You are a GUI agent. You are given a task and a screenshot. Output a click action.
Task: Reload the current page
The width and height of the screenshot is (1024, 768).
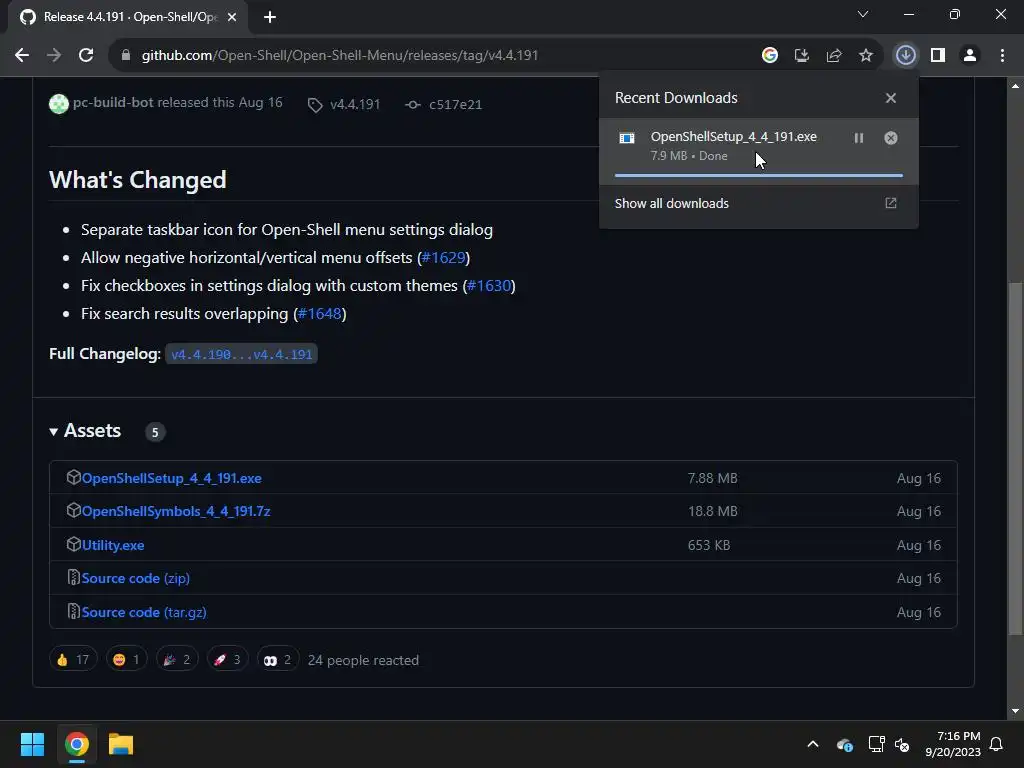pos(86,56)
